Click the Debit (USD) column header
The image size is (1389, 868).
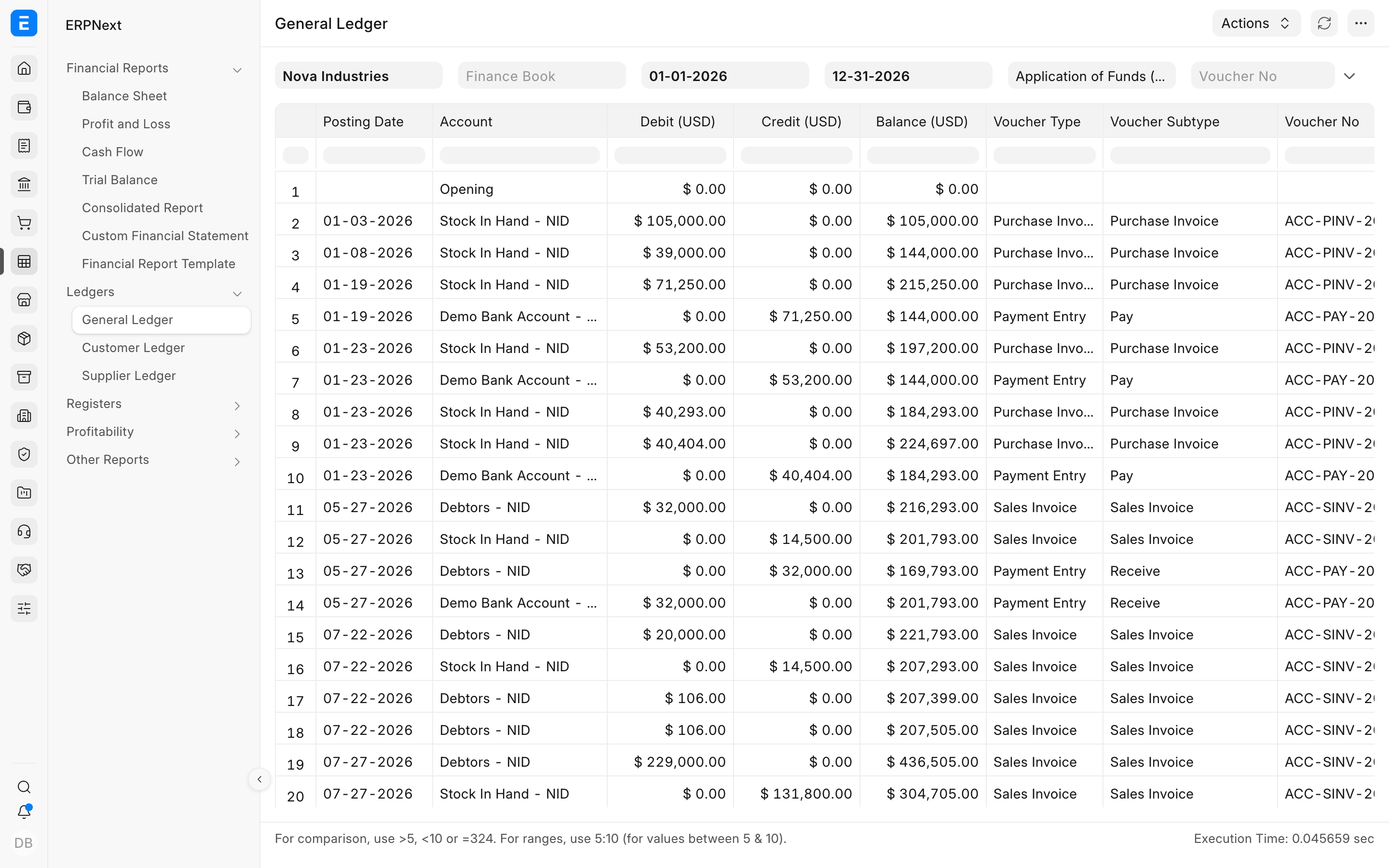click(x=670, y=122)
